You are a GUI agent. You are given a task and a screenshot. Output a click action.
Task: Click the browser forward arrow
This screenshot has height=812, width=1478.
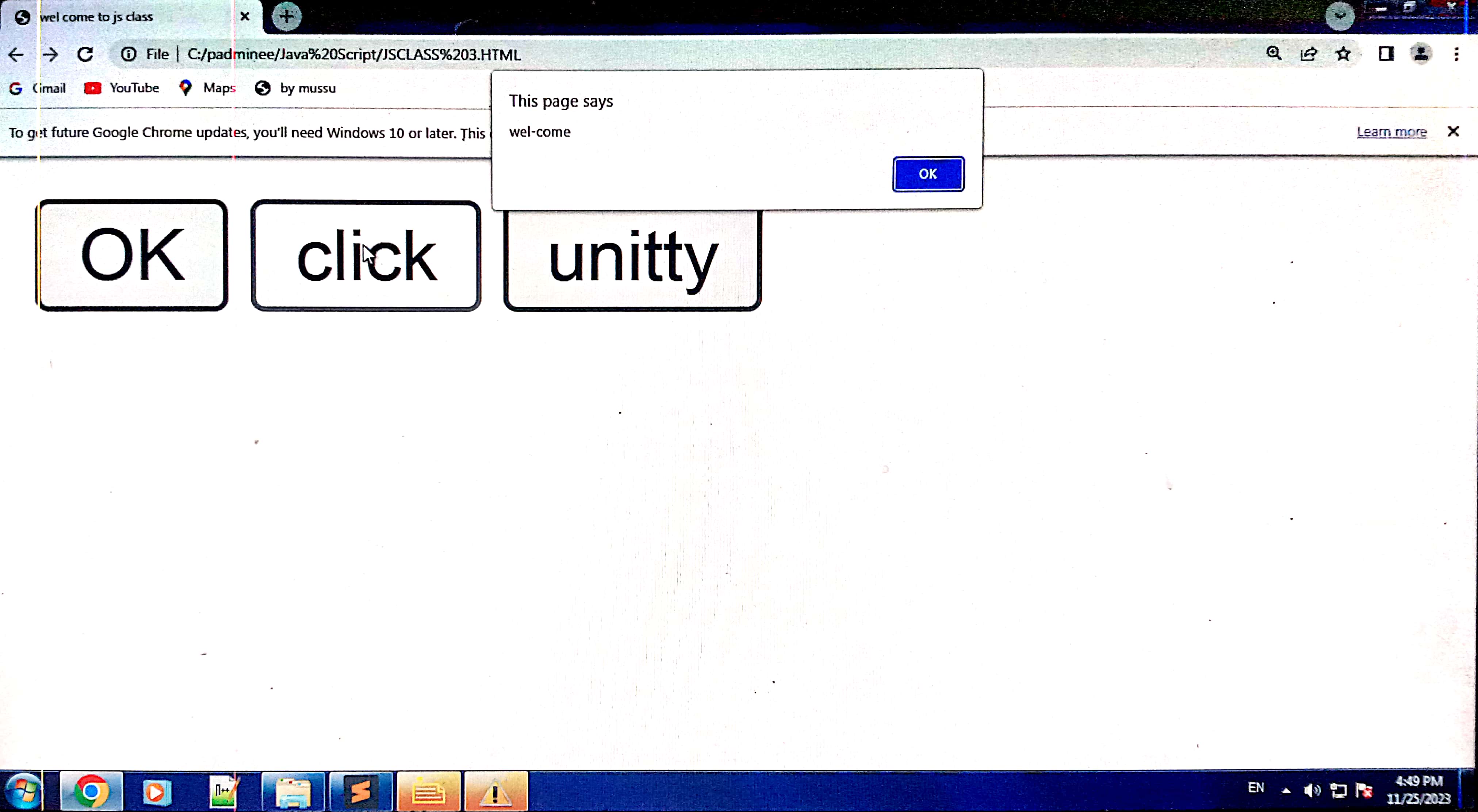coord(50,54)
